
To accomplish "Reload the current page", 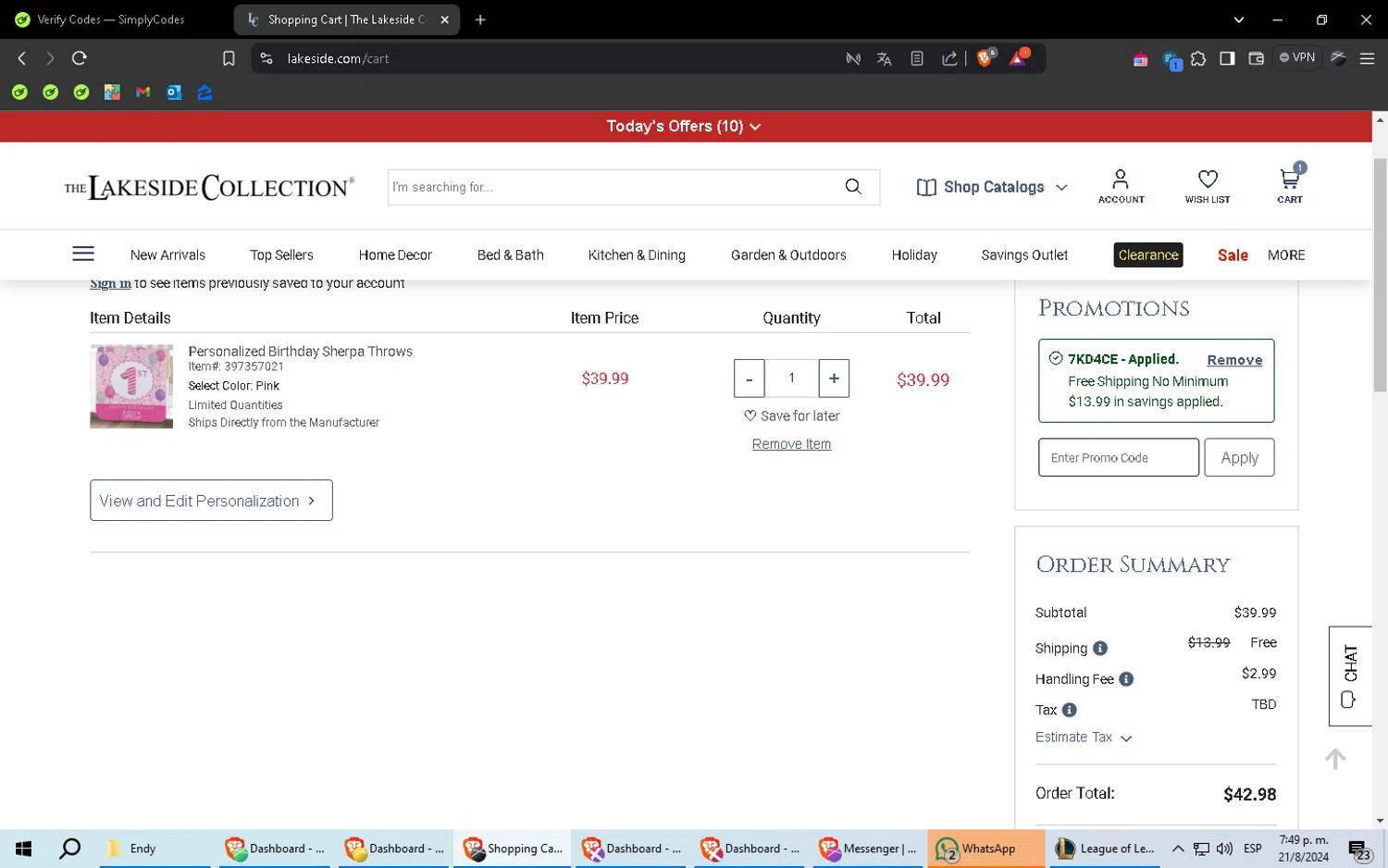I will click(80, 58).
